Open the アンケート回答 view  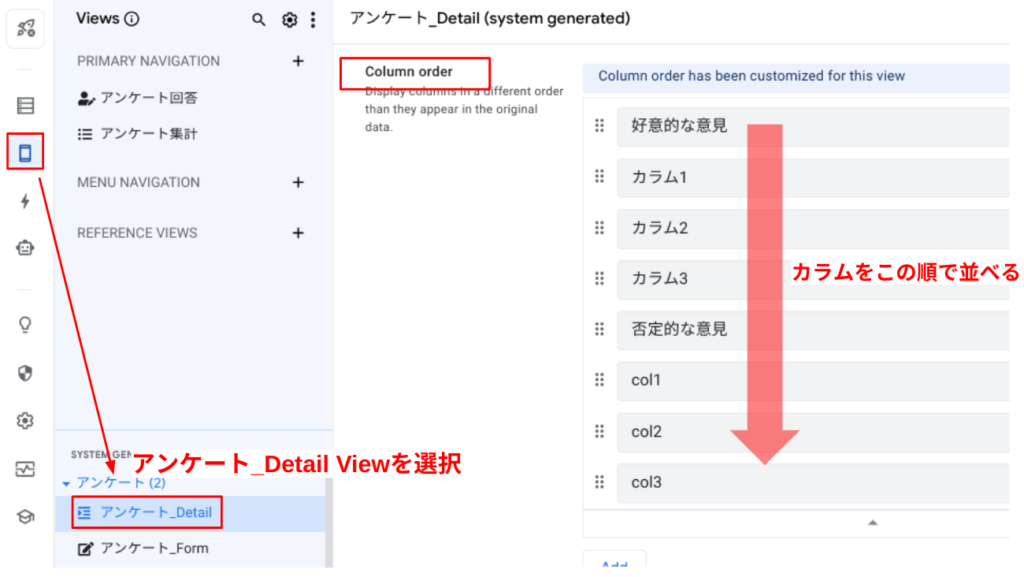pyautogui.click(x=148, y=98)
